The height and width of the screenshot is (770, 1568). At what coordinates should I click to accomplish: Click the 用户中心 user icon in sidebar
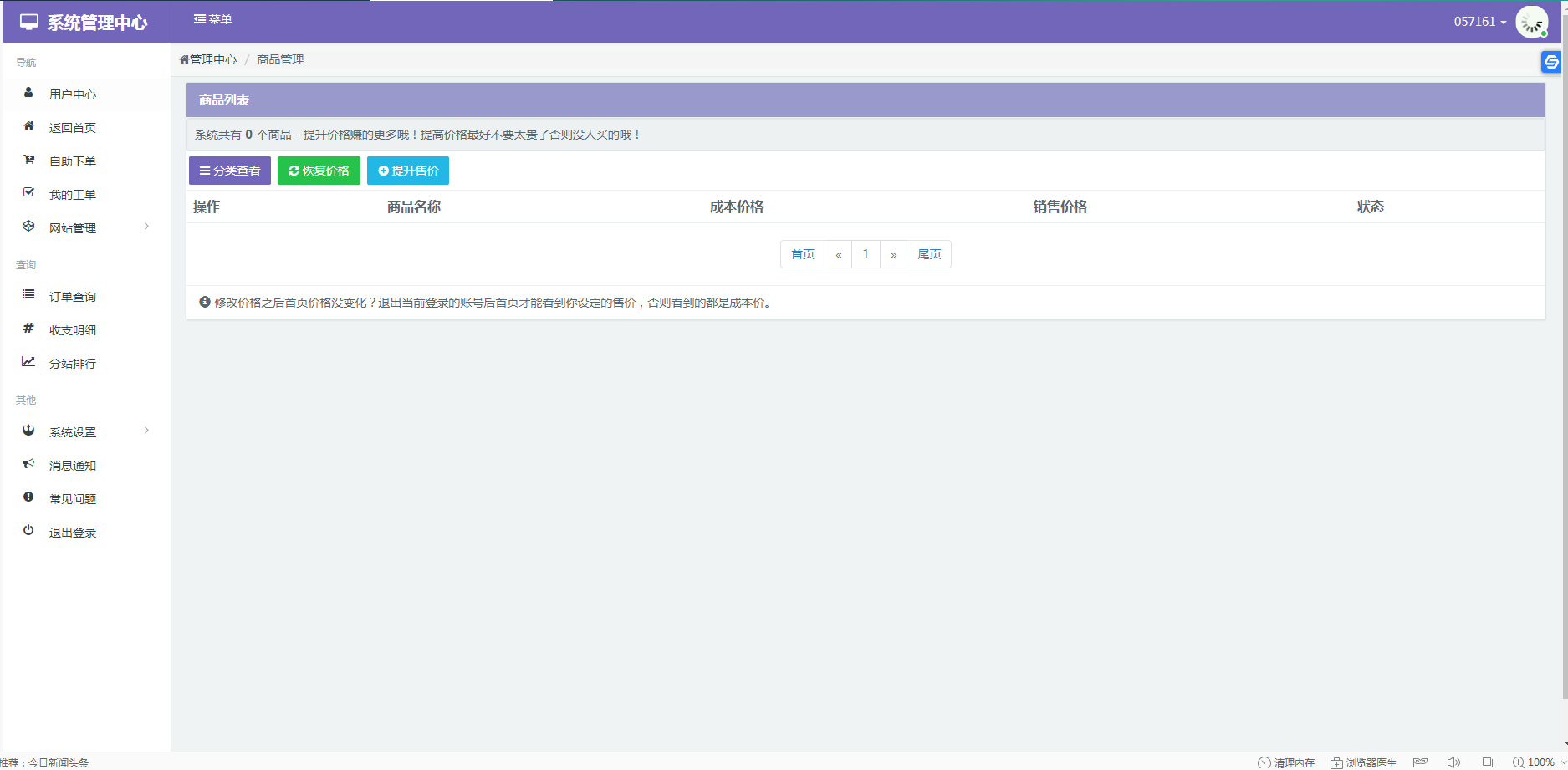click(x=28, y=93)
